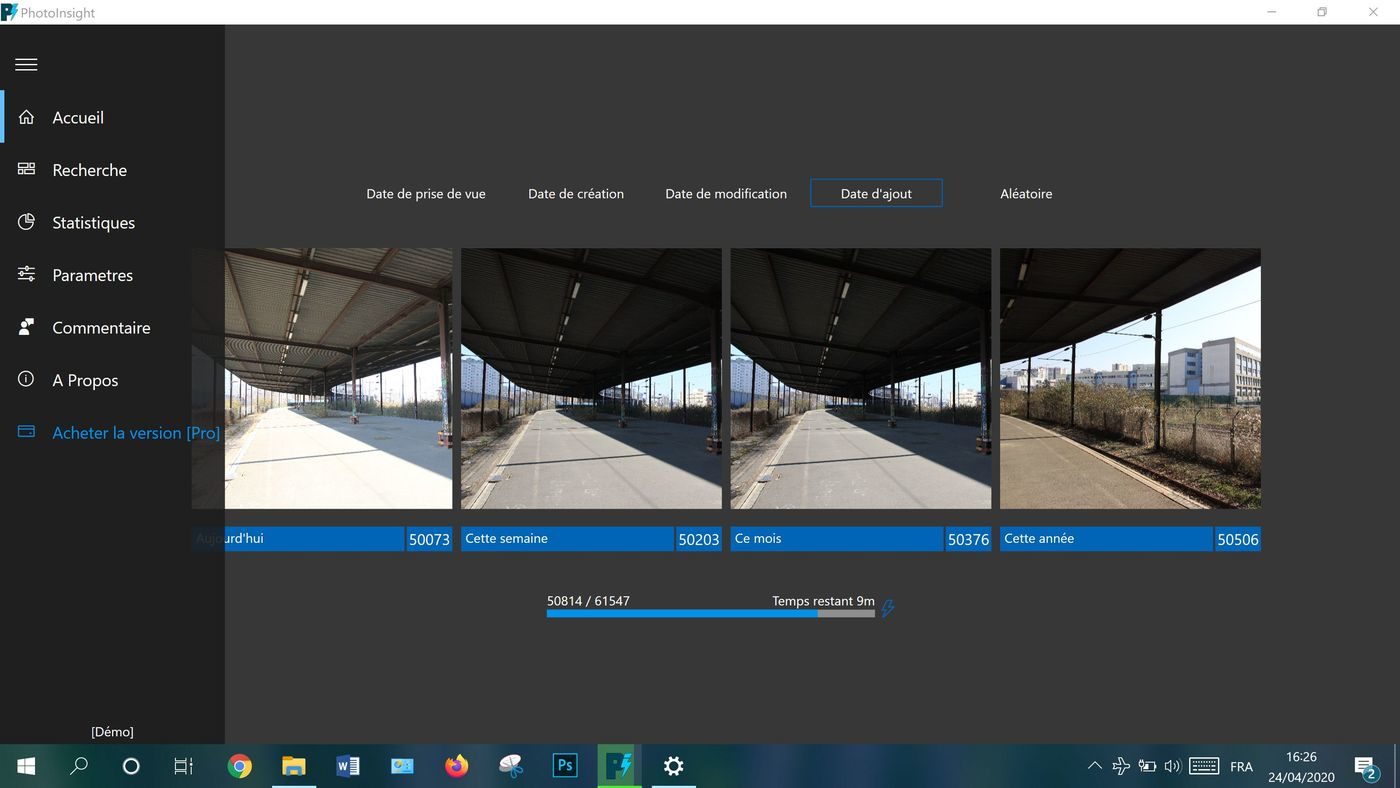Open the Accueil home icon in sidebar

click(26, 117)
